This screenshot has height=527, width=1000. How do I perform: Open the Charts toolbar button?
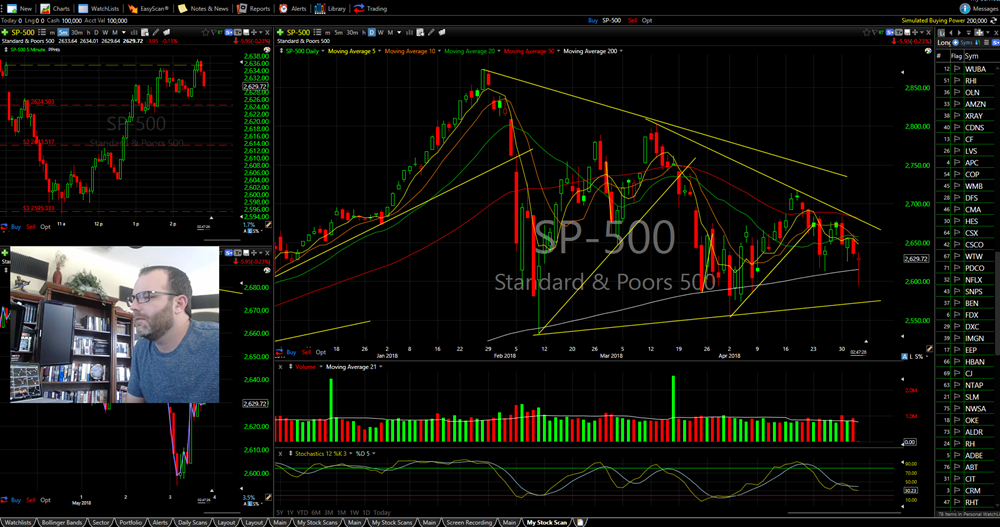55,8
